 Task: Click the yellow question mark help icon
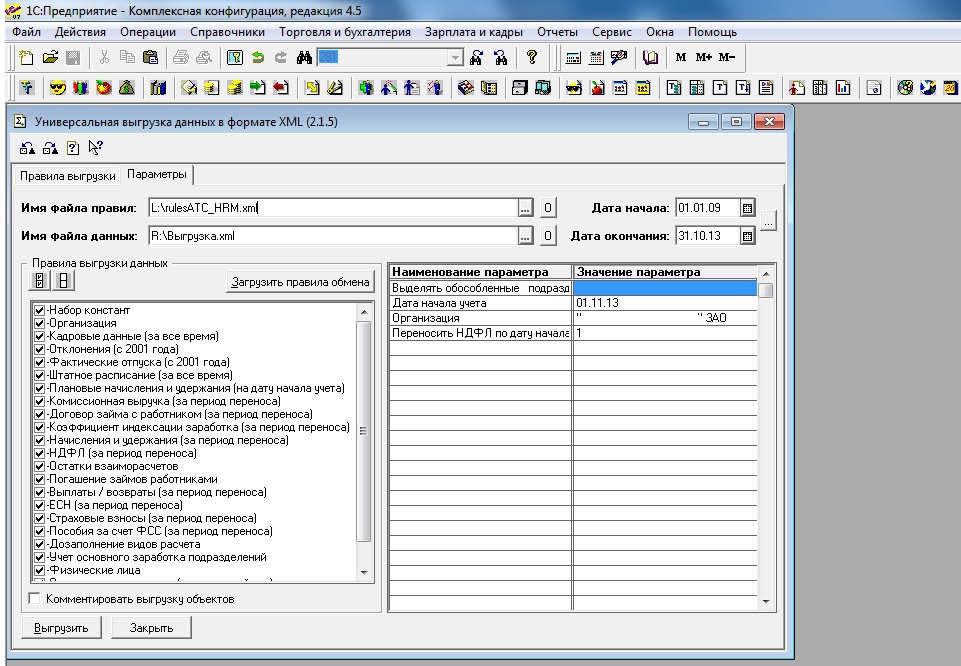[532, 58]
